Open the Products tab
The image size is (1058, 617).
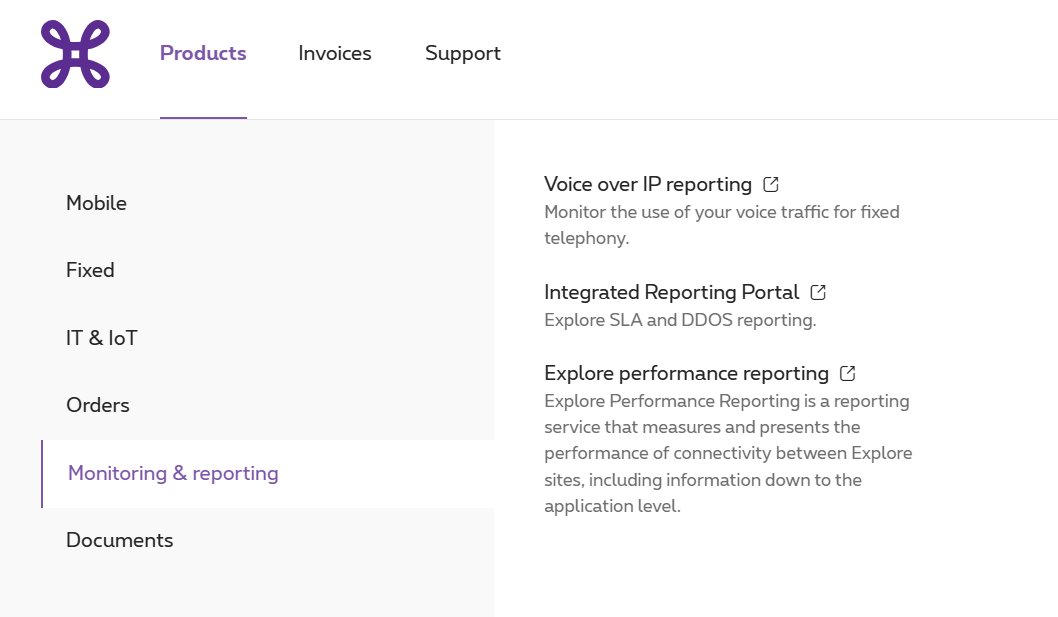click(x=203, y=54)
